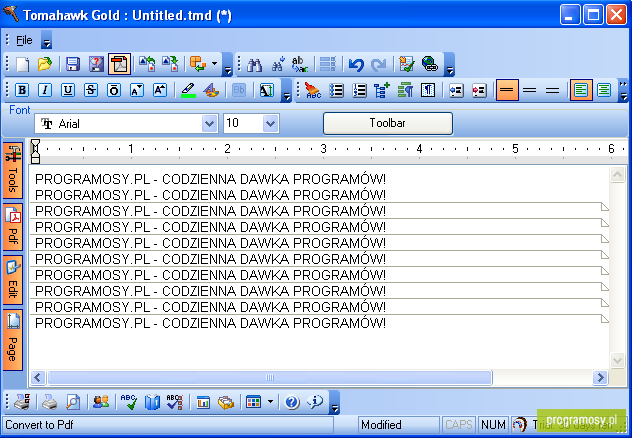Open the Edit side tab
This screenshot has height=438, width=632.
point(12,280)
